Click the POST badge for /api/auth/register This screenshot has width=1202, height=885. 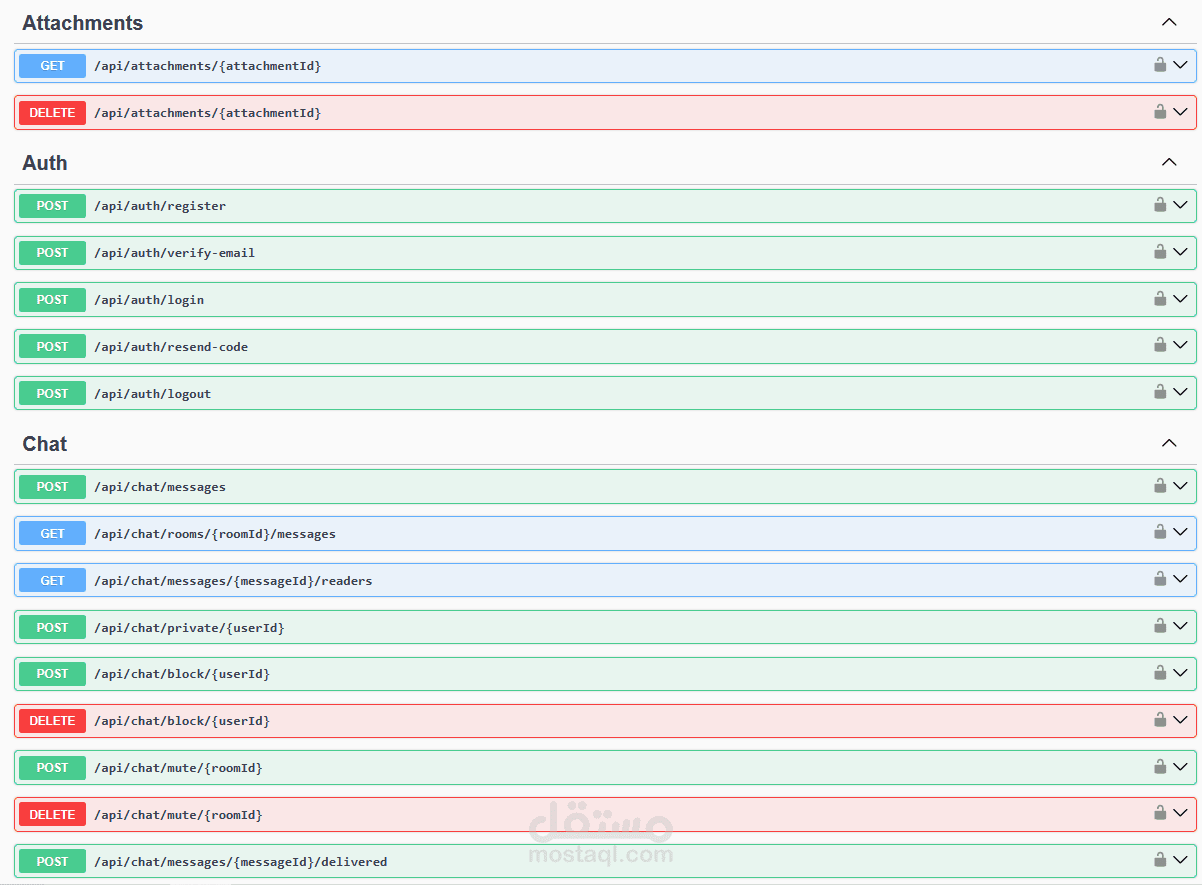point(52,206)
